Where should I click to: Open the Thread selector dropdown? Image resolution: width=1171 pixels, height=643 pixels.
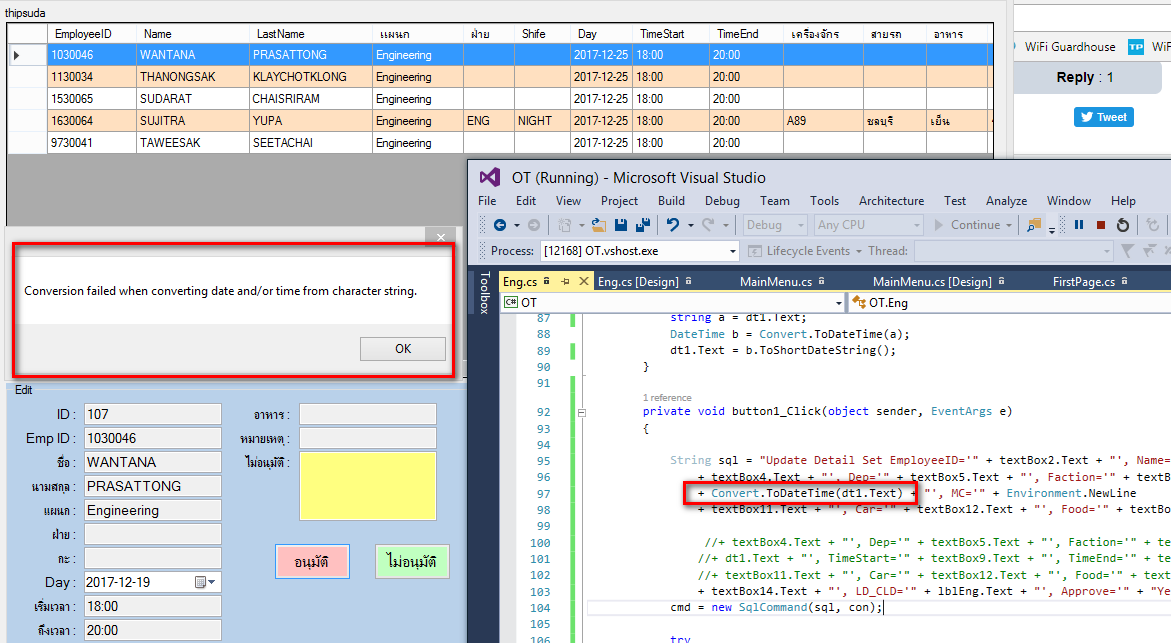click(1013, 251)
